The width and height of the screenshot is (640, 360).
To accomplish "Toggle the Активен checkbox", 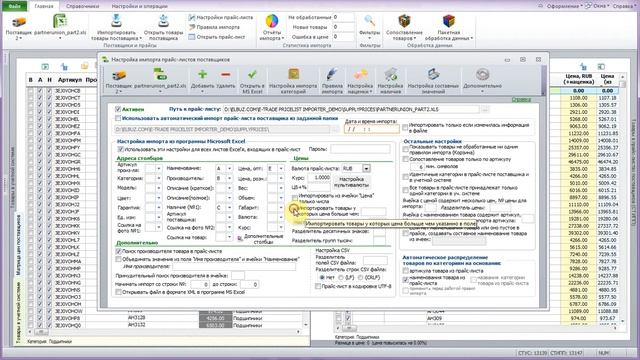I will [x=118, y=109].
